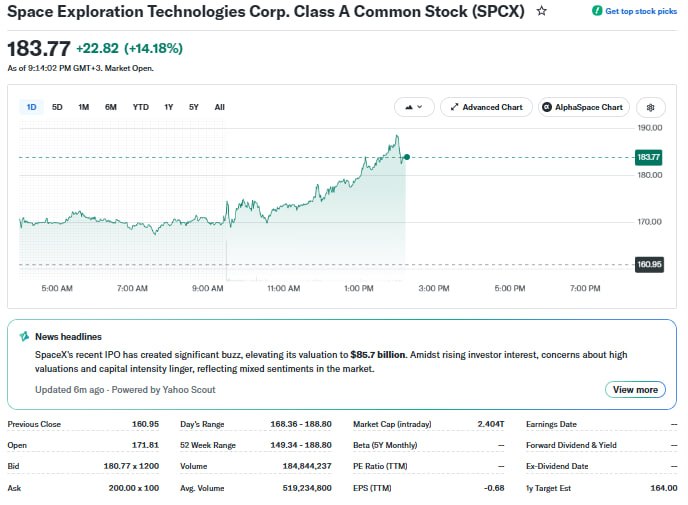
Task: Show the 1Y chart range
Action: pos(168,107)
